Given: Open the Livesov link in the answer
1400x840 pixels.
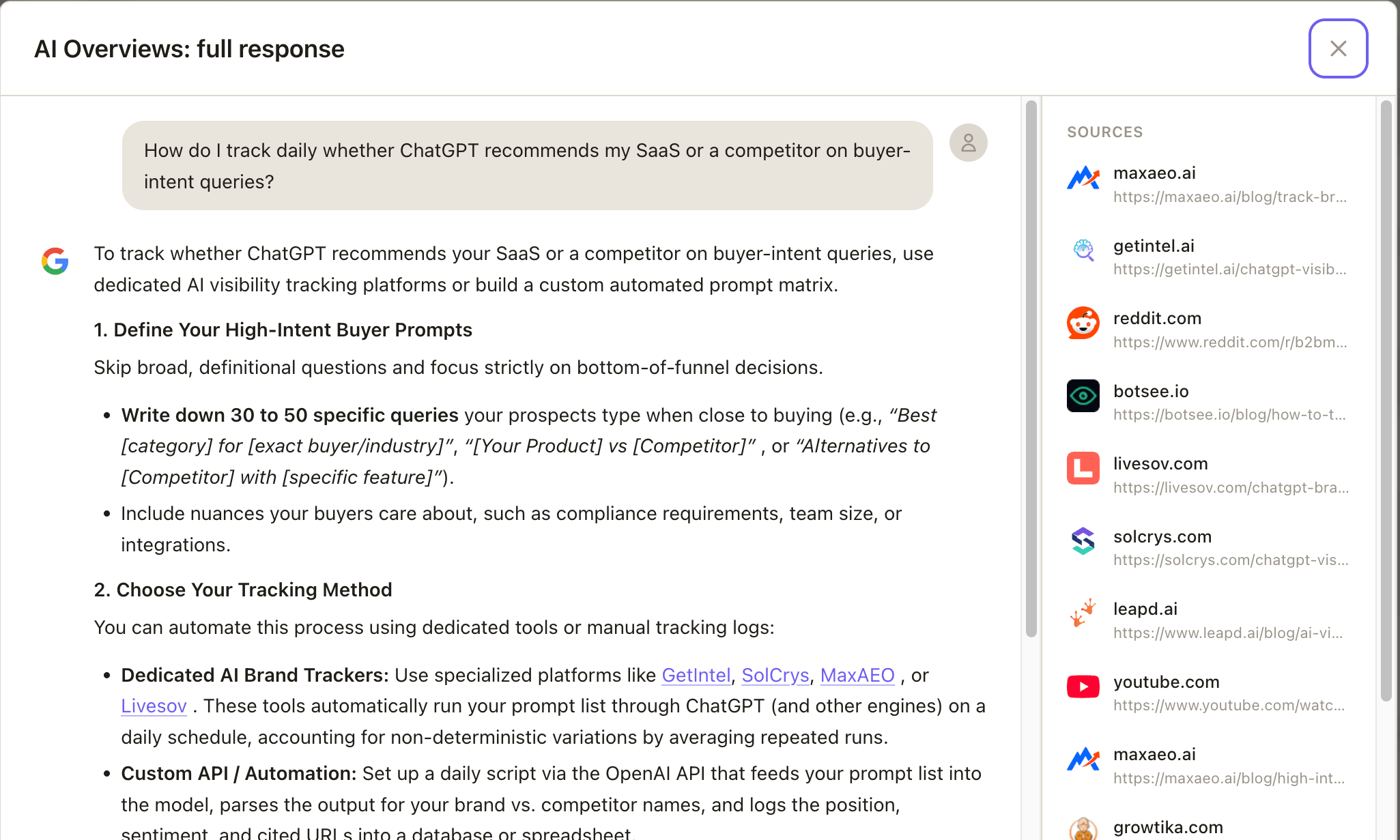Looking at the screenshot, I should click(154, 706).
